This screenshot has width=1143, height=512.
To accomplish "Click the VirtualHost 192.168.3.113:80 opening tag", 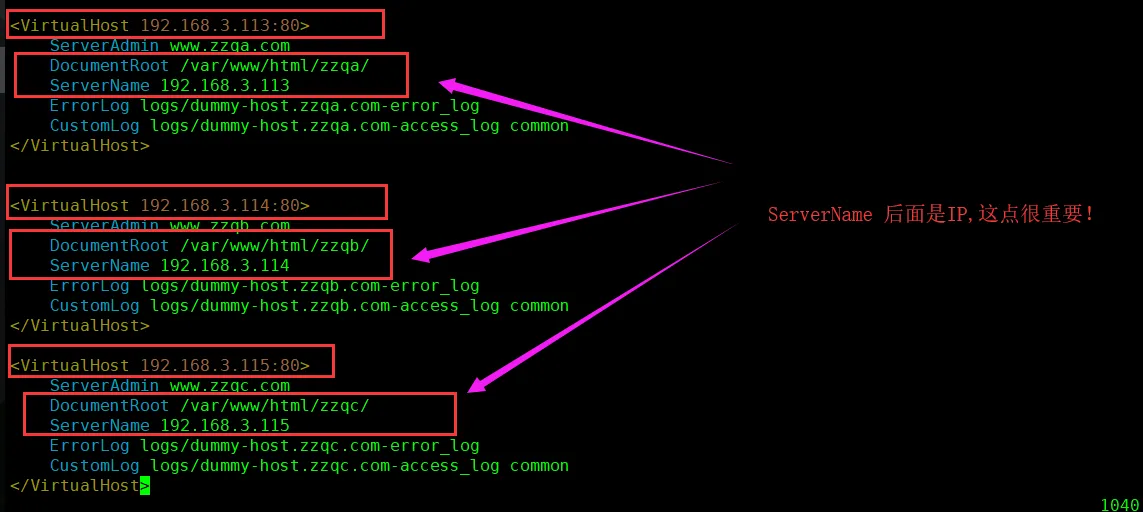I will tap(160, 26).
